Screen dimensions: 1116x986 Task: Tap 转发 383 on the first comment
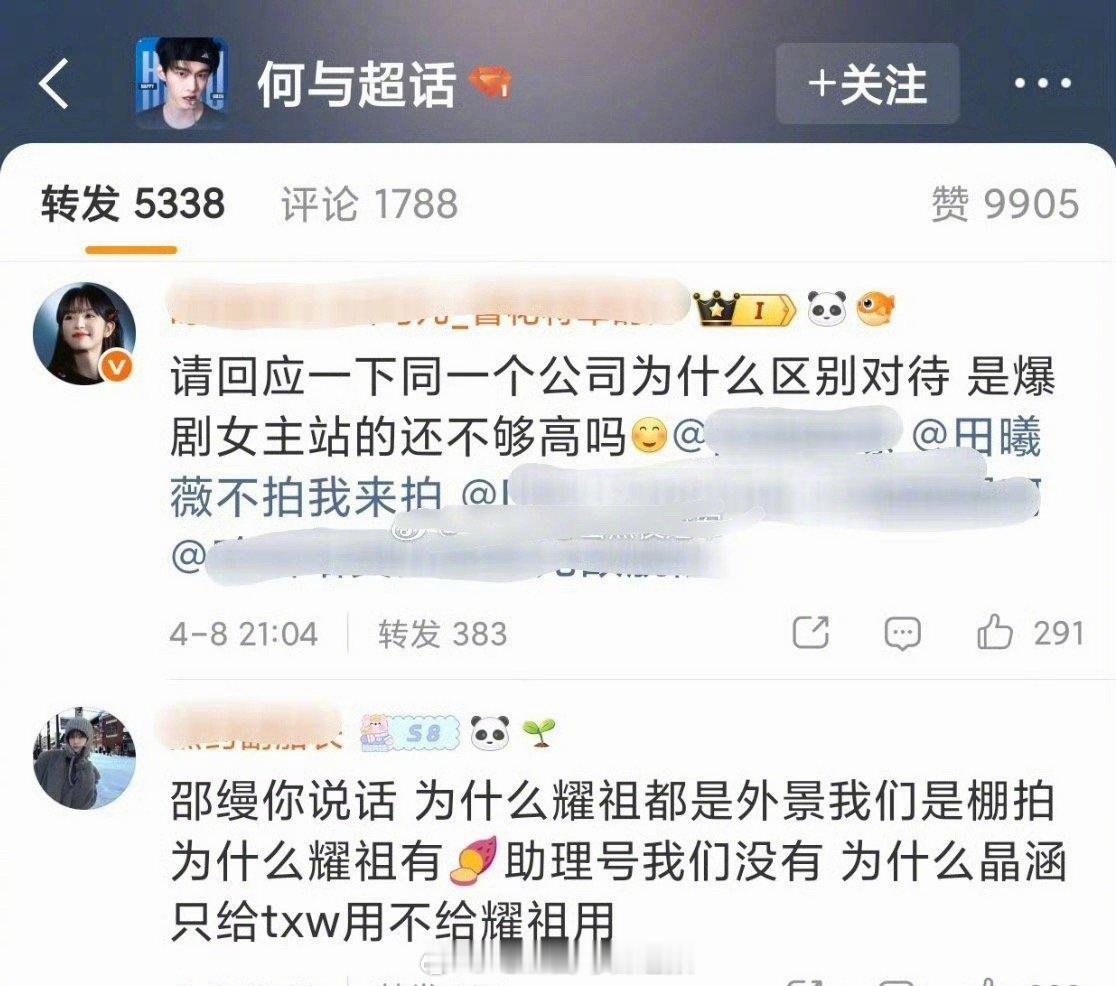coord(443,634)
